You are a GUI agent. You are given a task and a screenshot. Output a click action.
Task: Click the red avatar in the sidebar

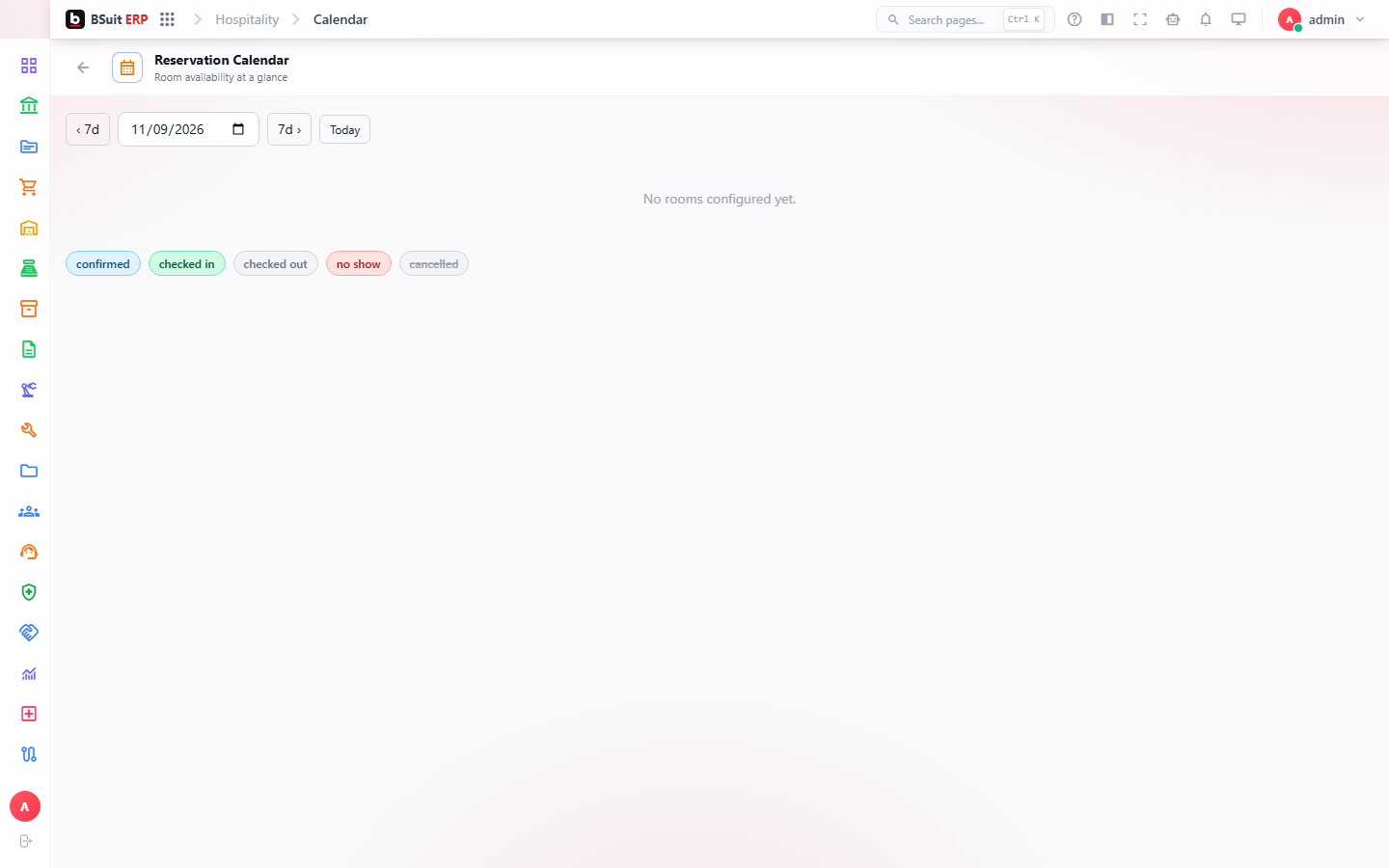point(25,806)
